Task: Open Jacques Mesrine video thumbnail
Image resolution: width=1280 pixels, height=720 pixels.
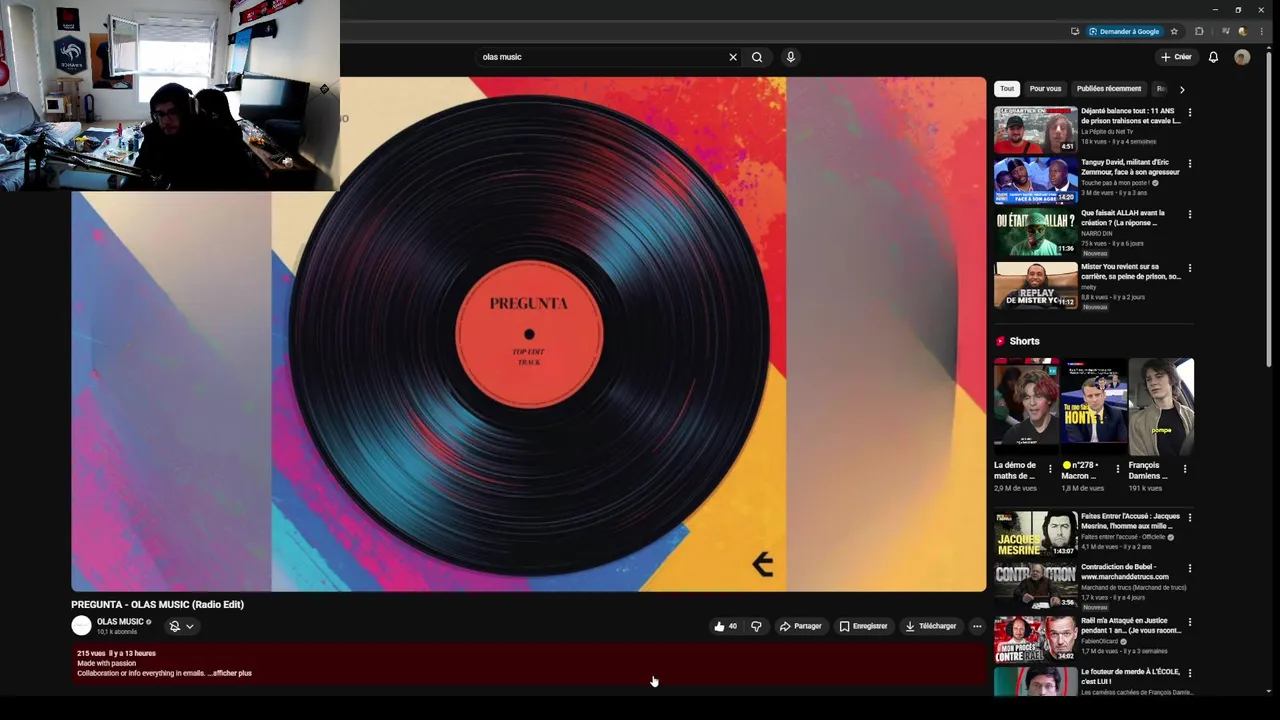Action: tap(1035, 534)
